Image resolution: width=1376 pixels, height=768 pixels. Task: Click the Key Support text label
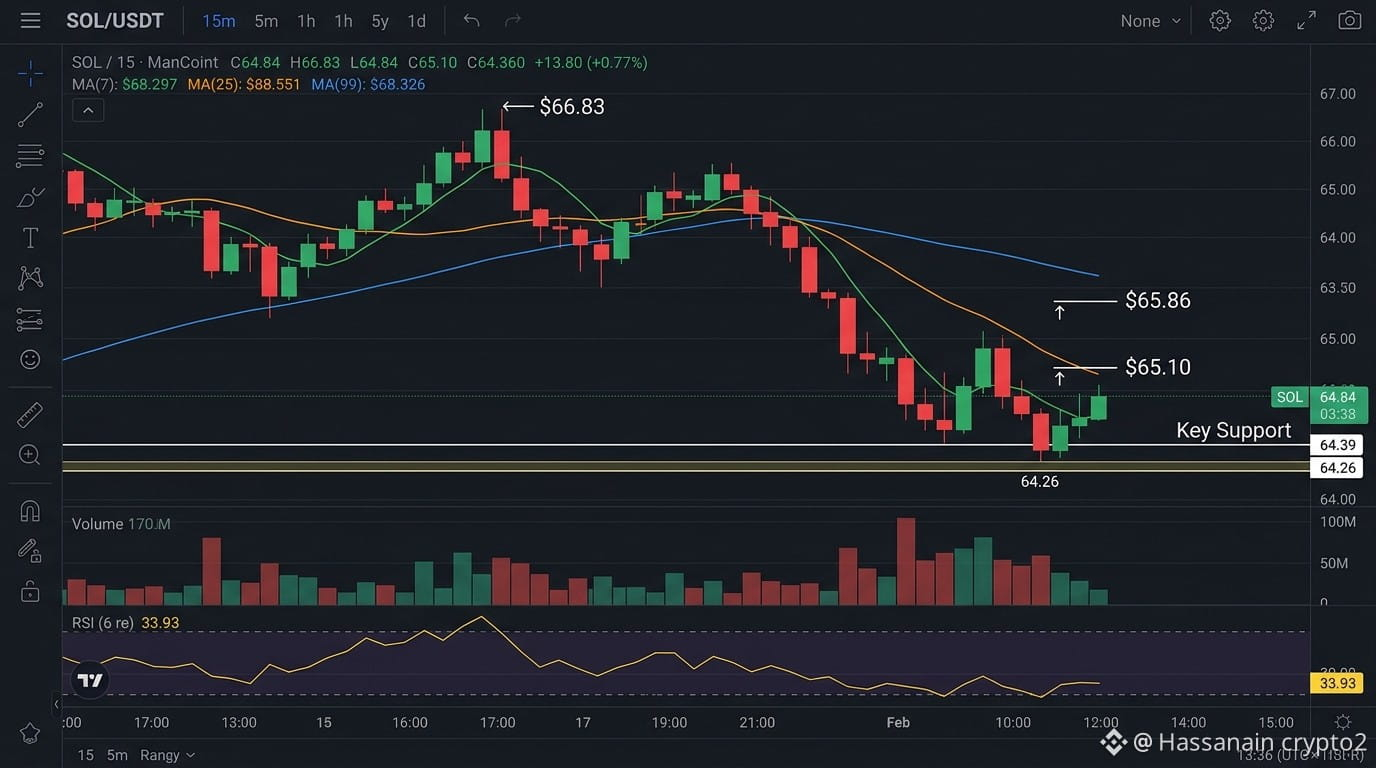click(x=1233, y=430)
